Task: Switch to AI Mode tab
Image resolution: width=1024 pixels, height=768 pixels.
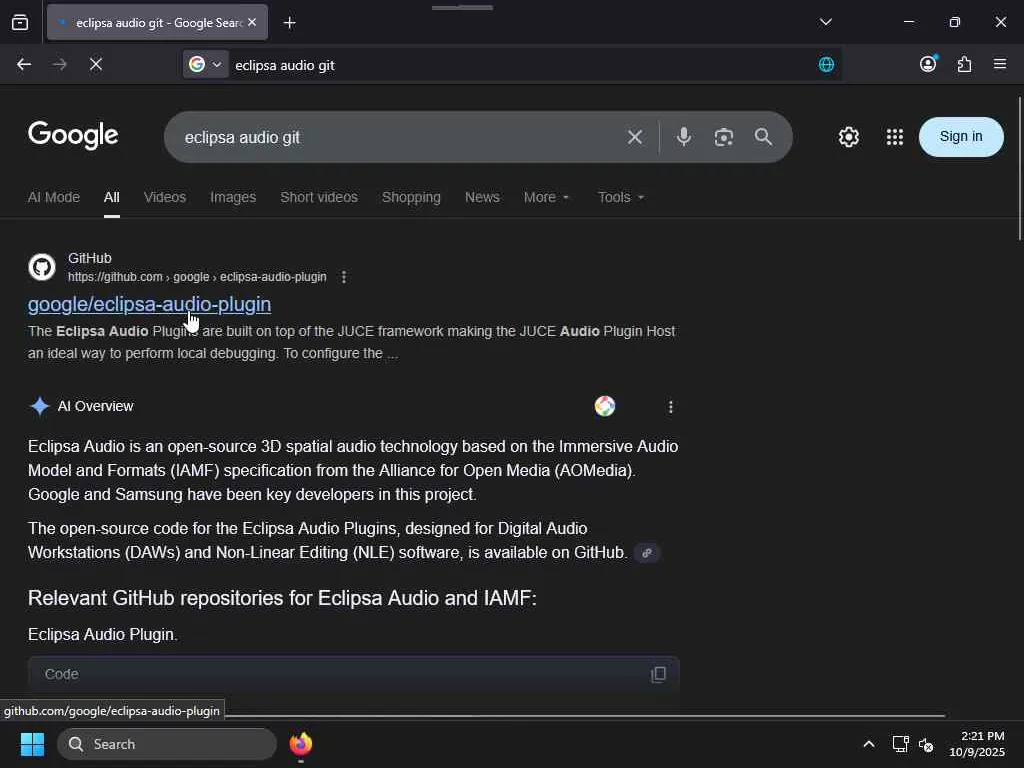Action: click(x=54, y=197)
